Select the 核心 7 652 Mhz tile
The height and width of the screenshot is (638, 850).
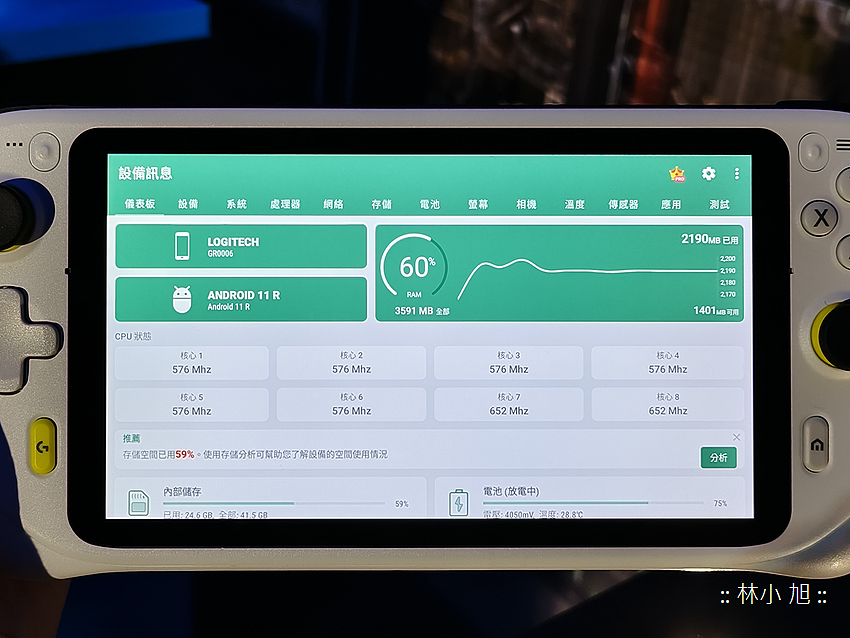pos(508,404)
